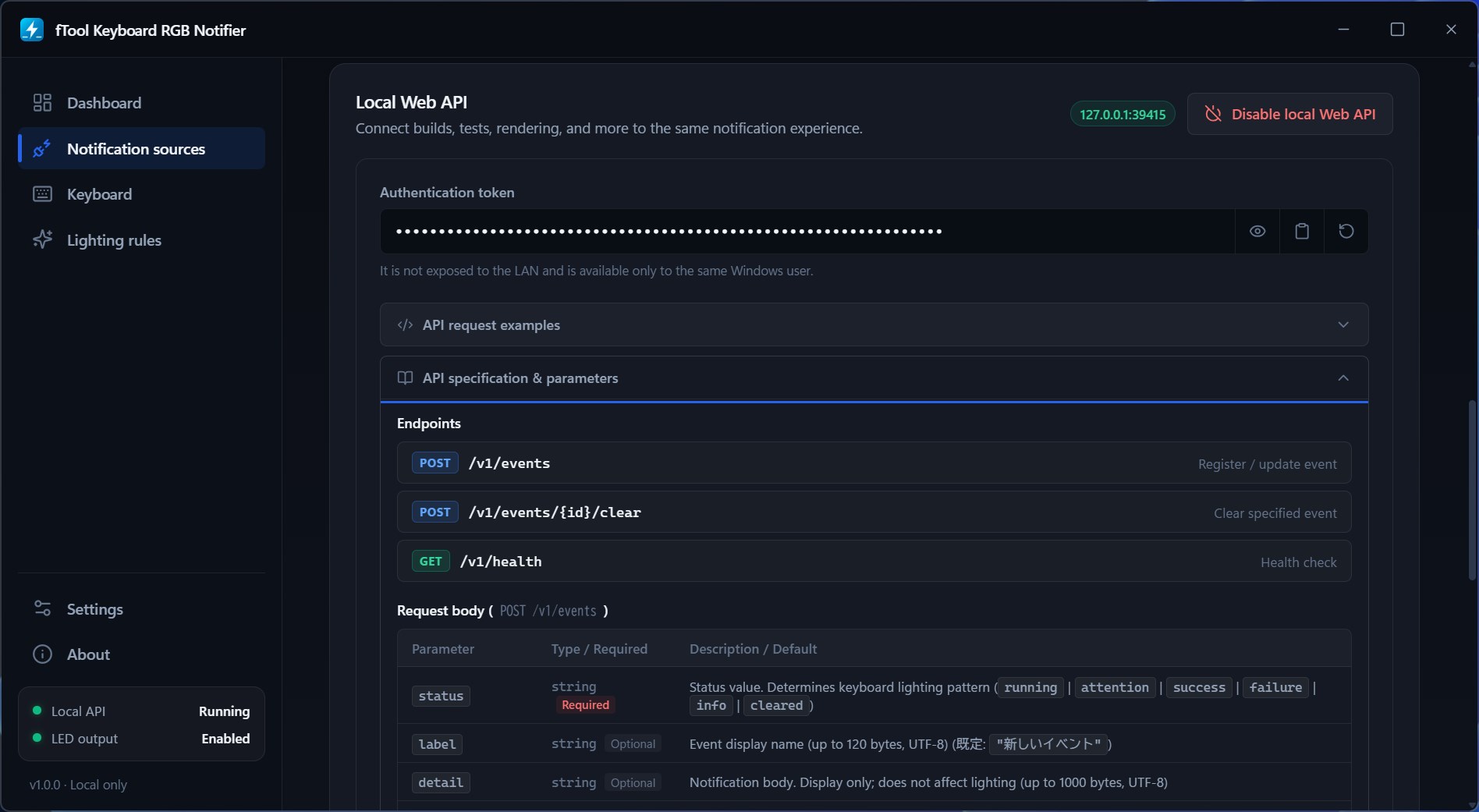Click the 'Type / Required' column header

tap(599, 649)
